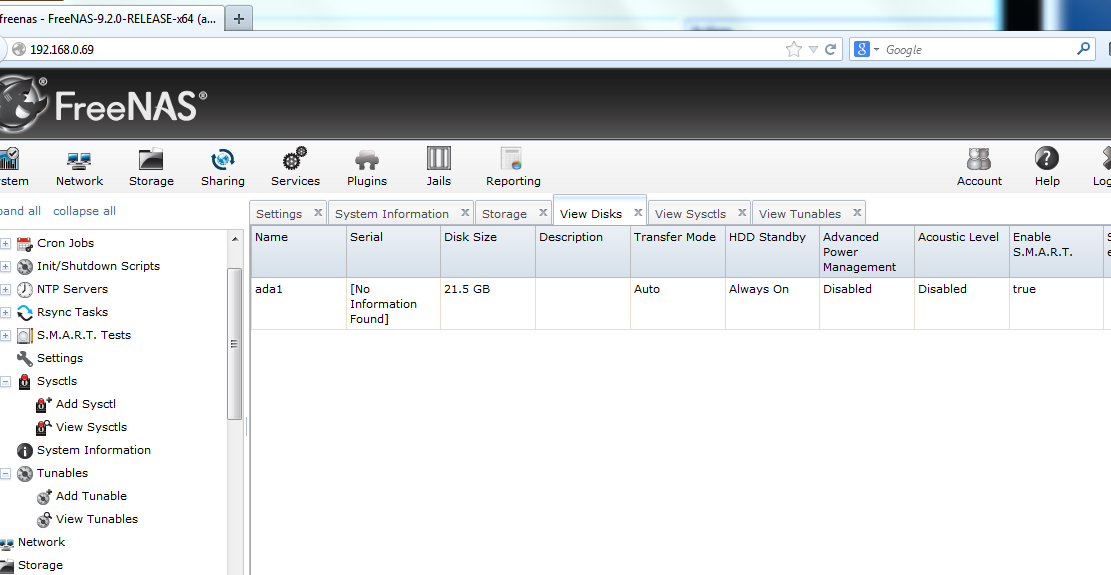Collapse the Tunables node
Viewport: 1111px width, 575px height.
(6, 474)
